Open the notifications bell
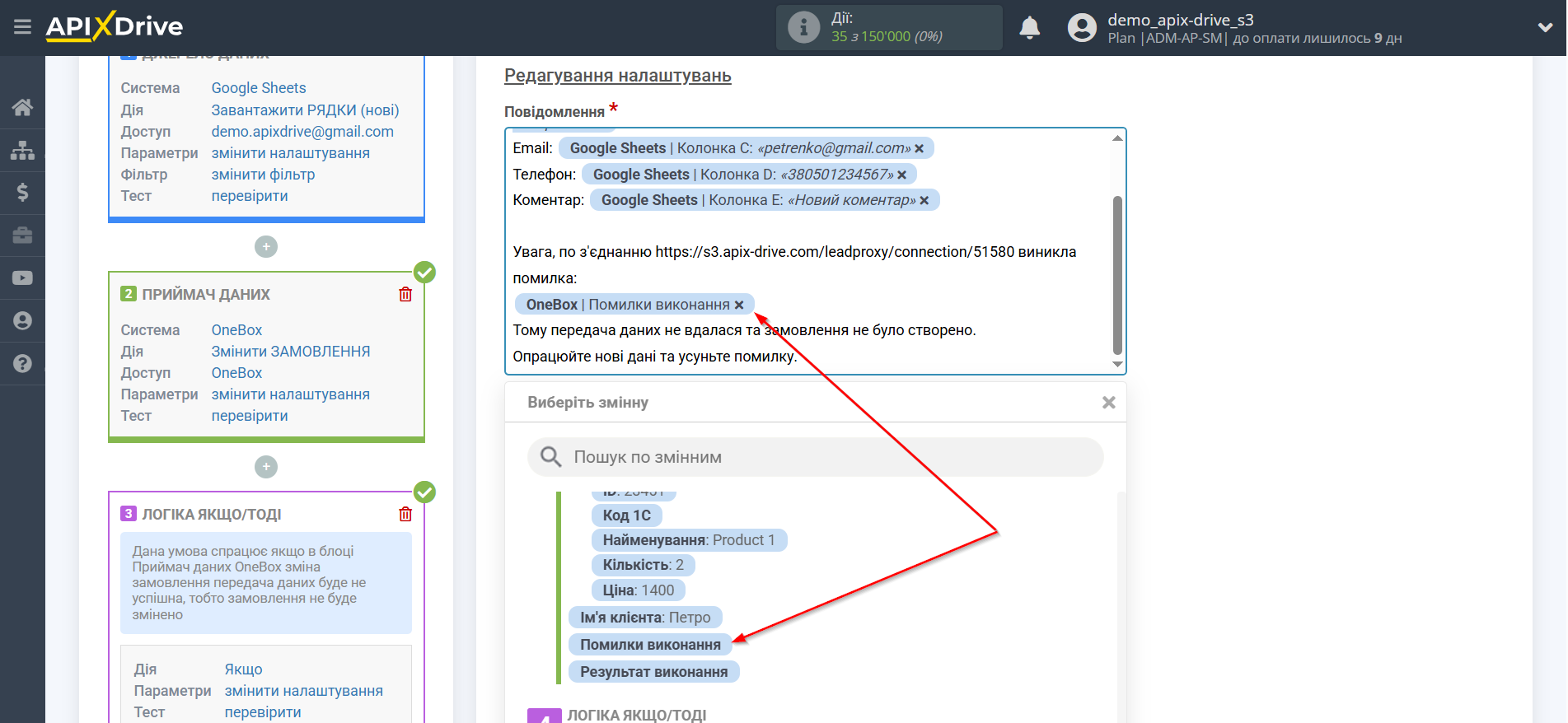The image size is (1568, 723). point(1029,27)
